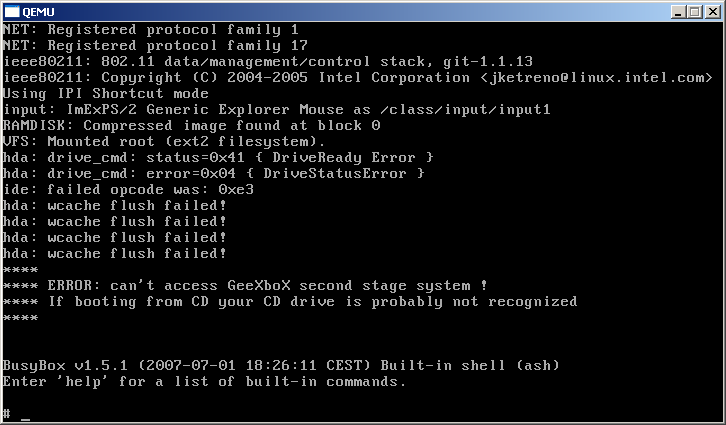Viewport: 726px width, 425px height.
Task: Click the GeeXboX second stage ERROR line
Action: pyautogui.click(x=245, y=285)
